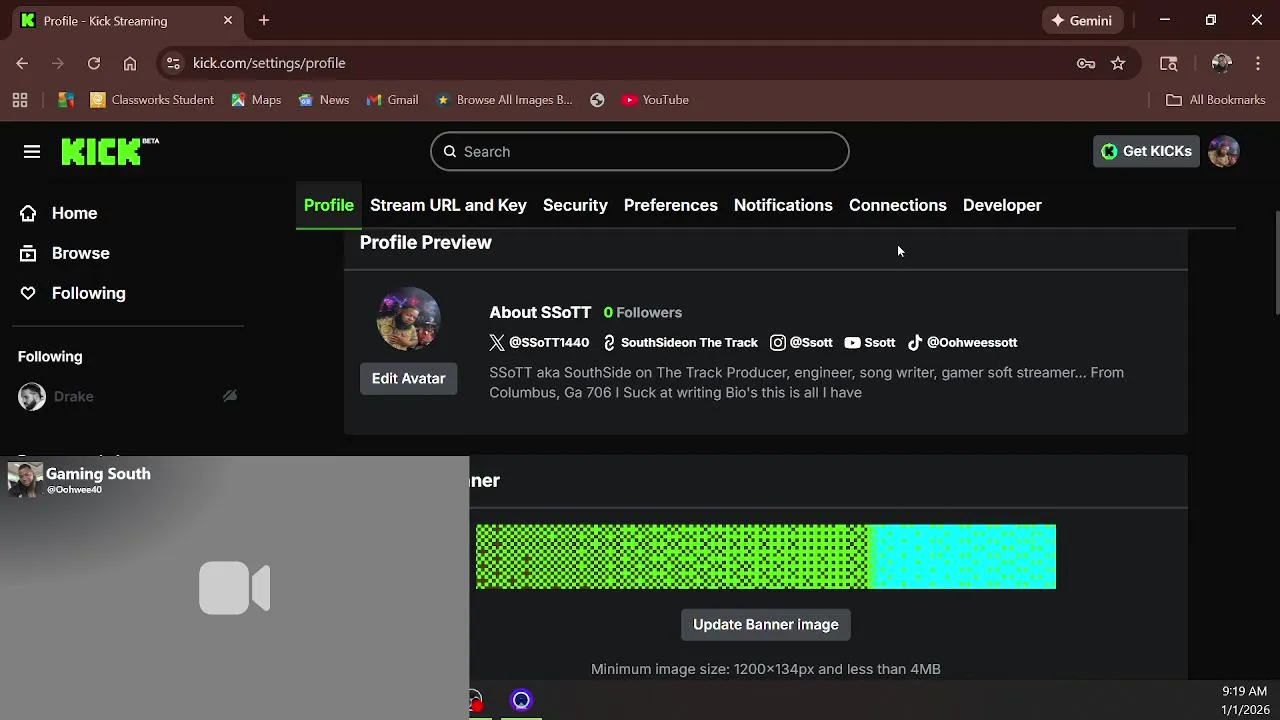Click the 0 Followers count
The height and width of the screenshot is (720, 1280).
click(642, 313)
